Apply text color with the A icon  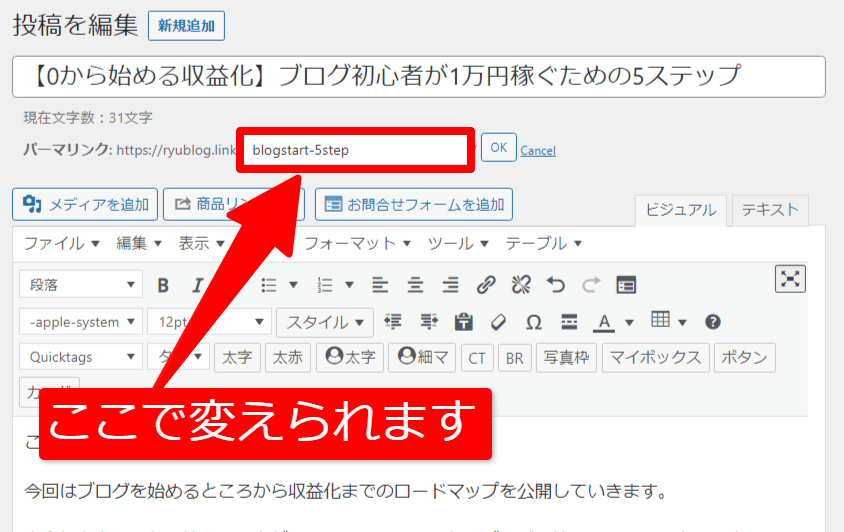(604, 322)
